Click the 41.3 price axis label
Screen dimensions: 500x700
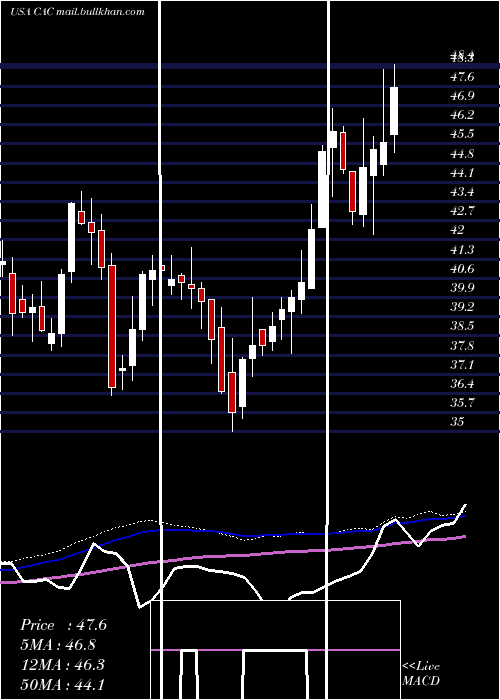(x=462, y=250)
